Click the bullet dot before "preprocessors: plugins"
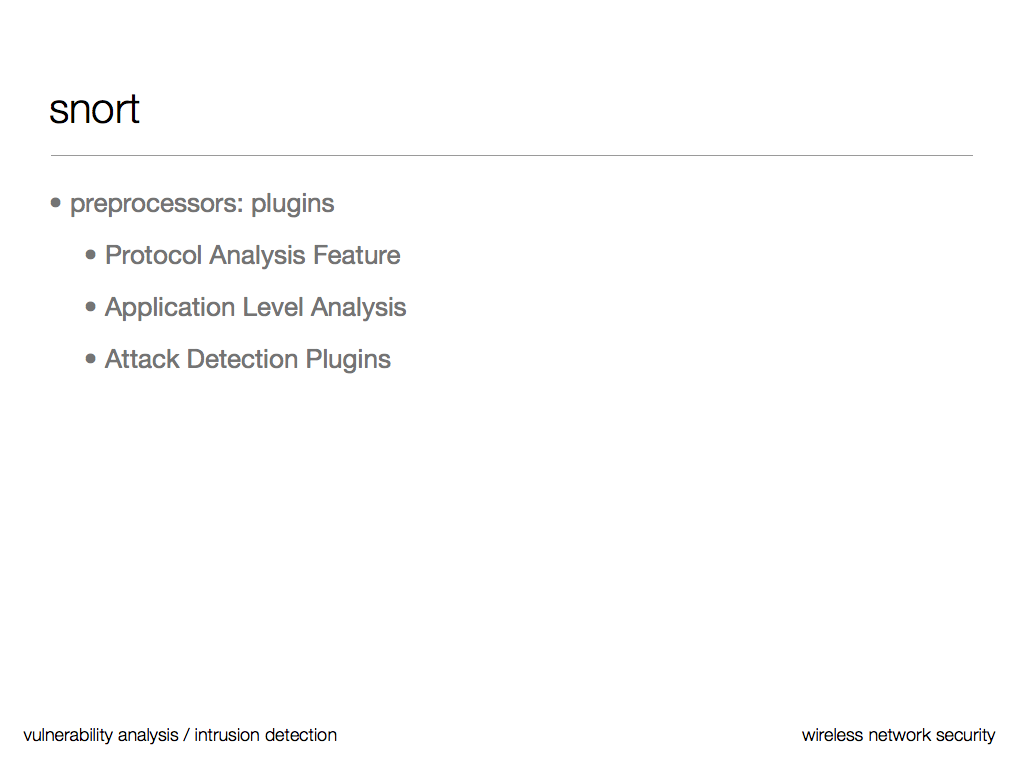The width and height of the screenshot is (1024, 768). [56, 203]
